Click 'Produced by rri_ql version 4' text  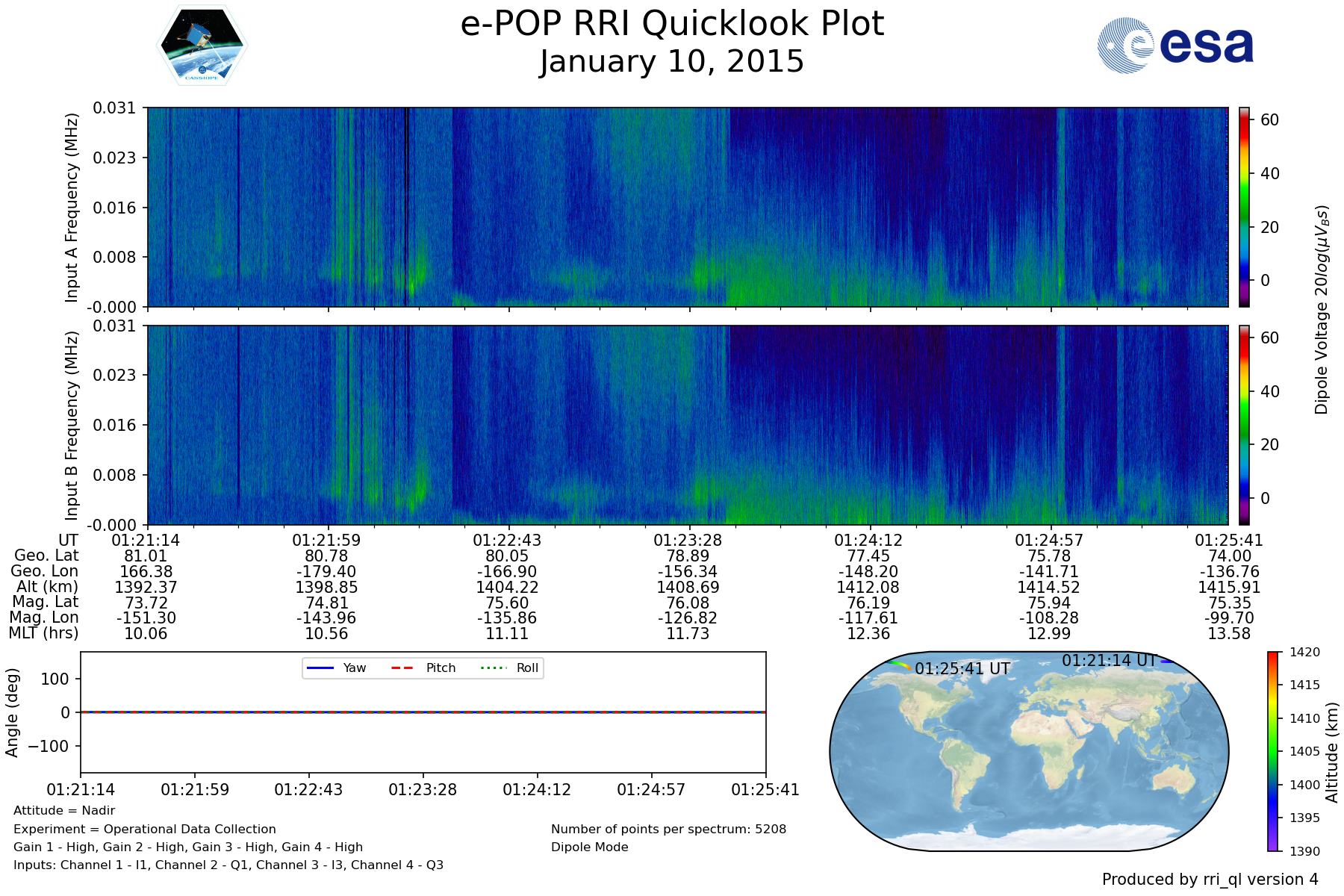(1210, 880)
